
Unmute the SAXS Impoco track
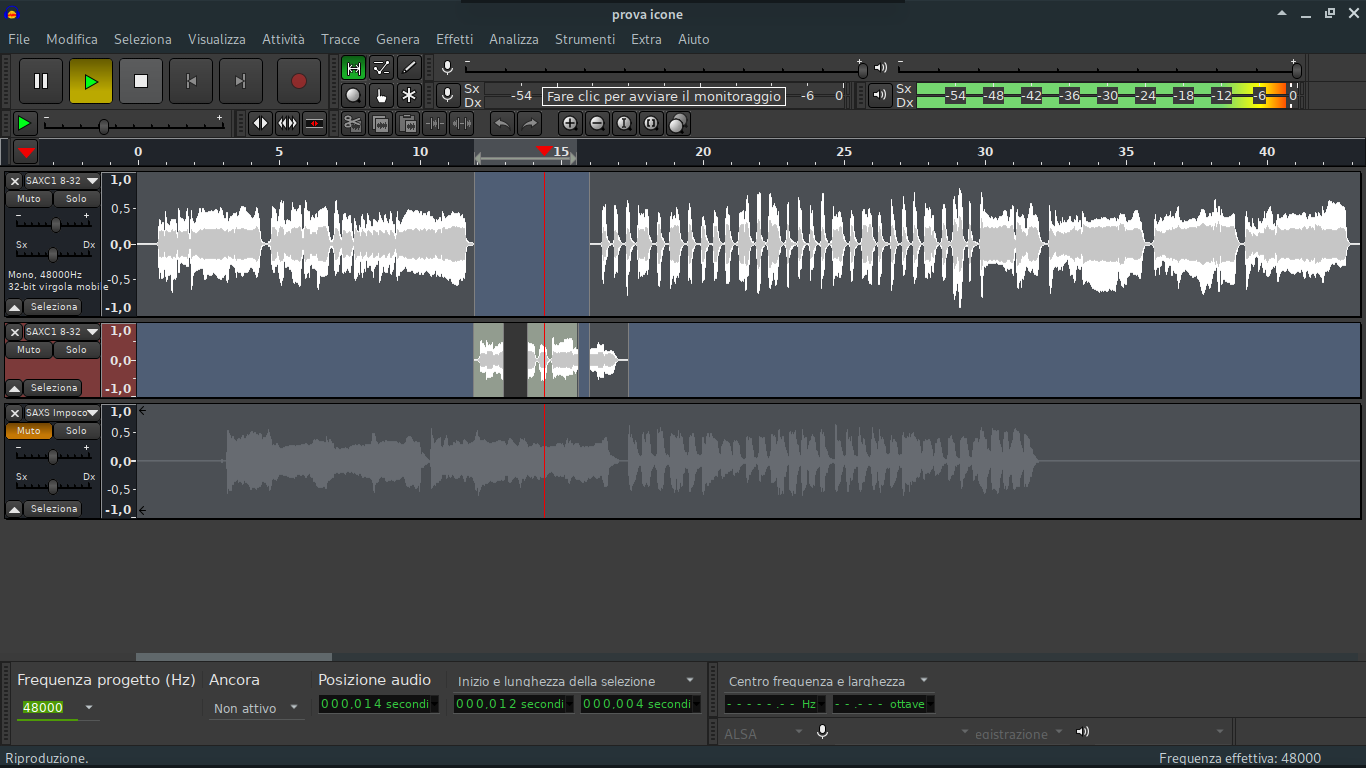point(29,431)
